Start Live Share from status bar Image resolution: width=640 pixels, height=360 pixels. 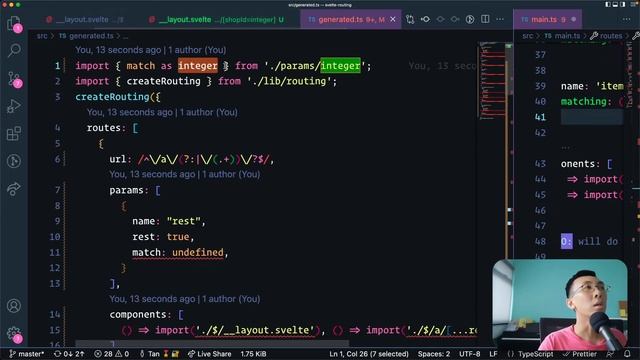tap(209, 354)
